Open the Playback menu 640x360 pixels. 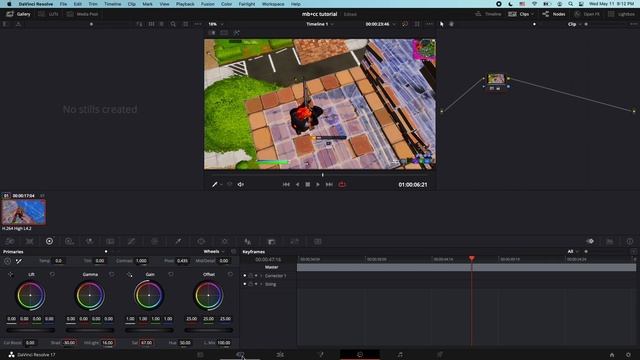point(185,4)
